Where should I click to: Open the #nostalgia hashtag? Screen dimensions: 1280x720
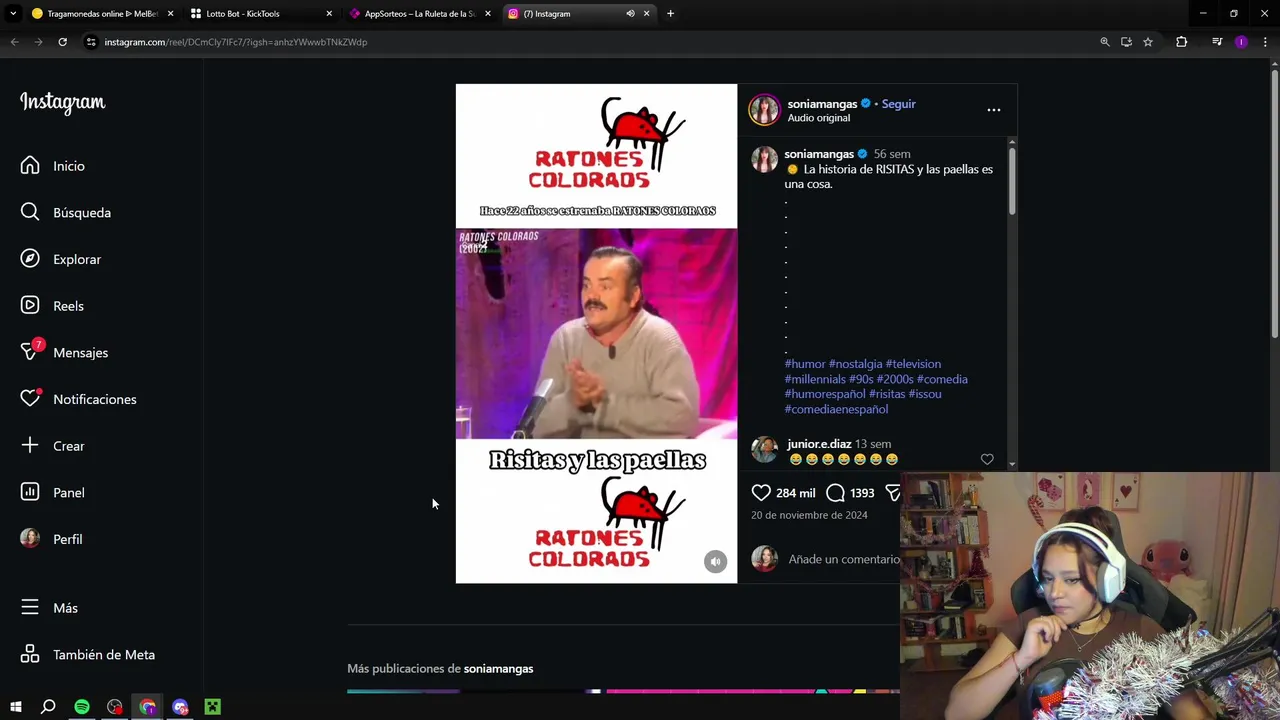pos(855,364)
